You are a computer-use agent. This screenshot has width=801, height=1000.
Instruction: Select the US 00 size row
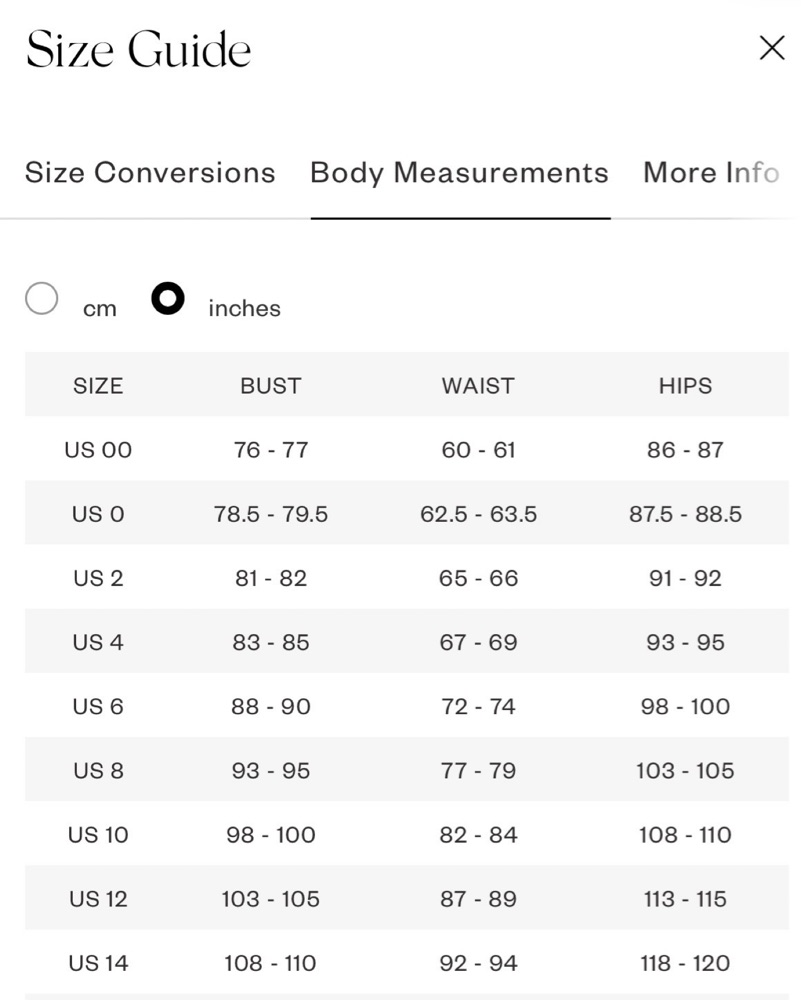407,450
